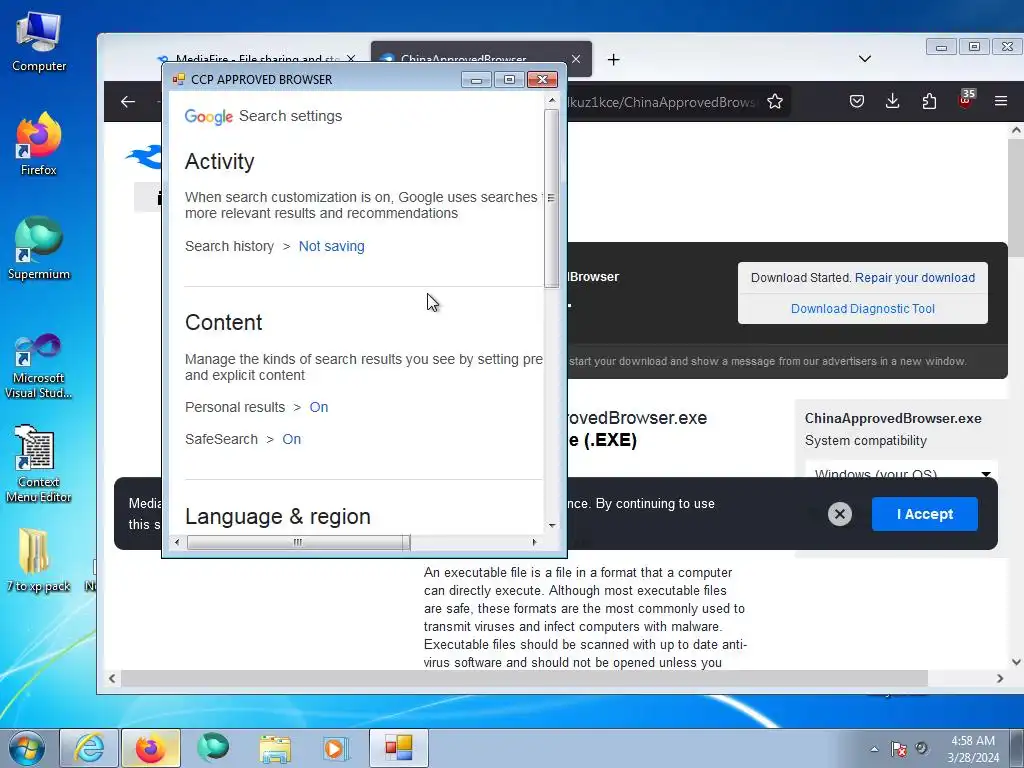
Task: Open the 7 to xp pack folder
Action: point(39,560)
